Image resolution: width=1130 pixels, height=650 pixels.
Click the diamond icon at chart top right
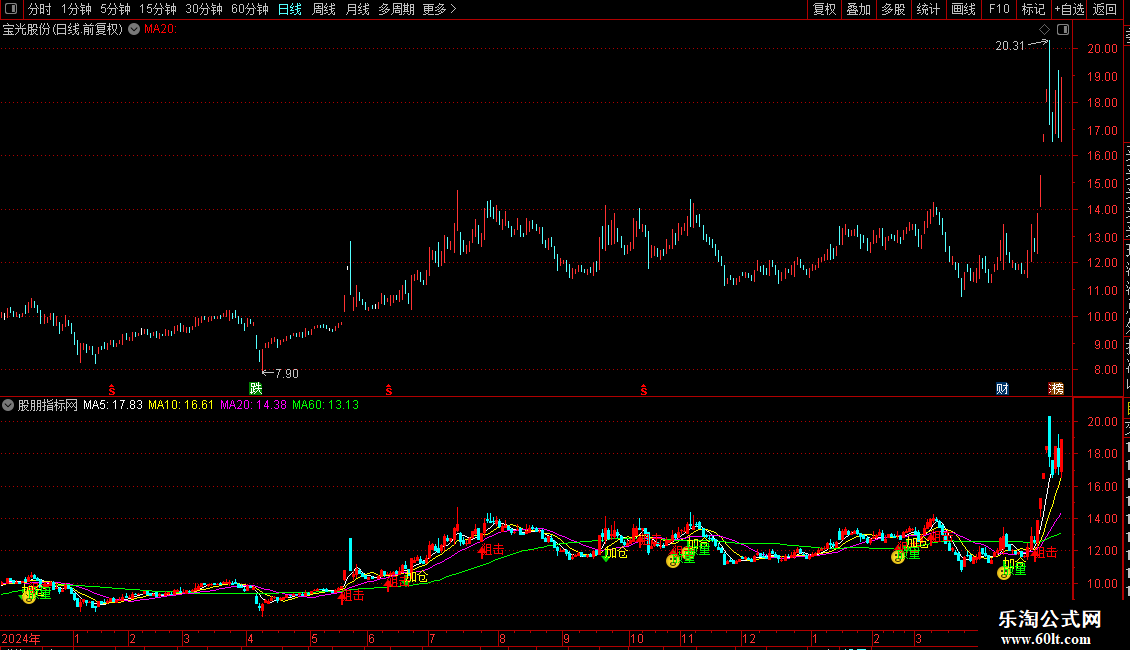click(1044, 30)
